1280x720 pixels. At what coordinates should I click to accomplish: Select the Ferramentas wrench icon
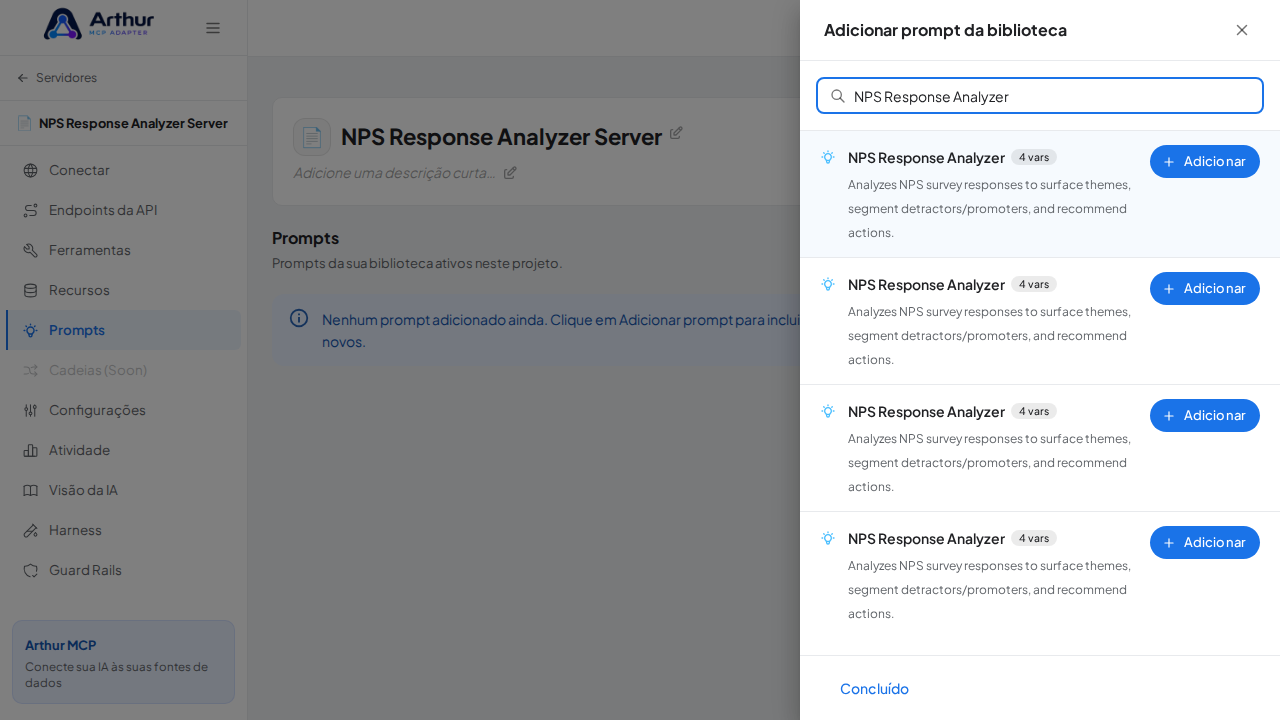[x=30, y=250]
